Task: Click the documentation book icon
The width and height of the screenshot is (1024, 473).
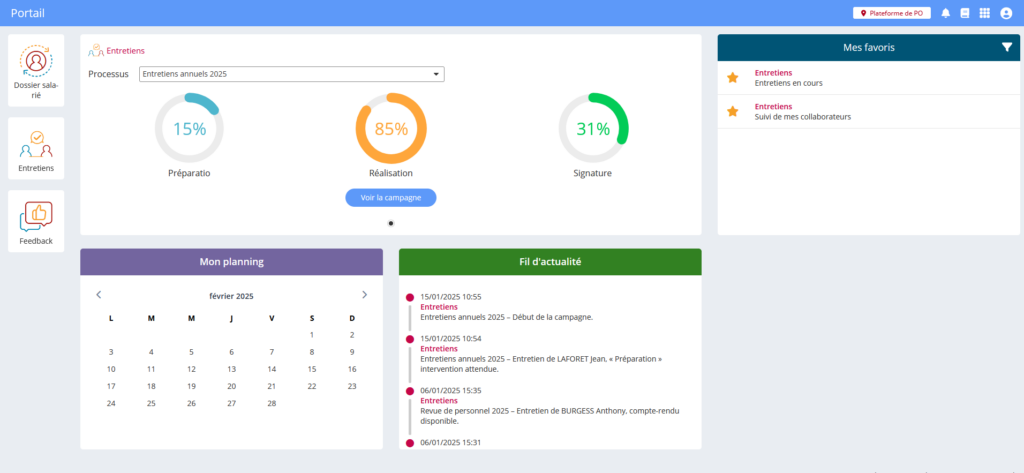Action: point(965,13)
